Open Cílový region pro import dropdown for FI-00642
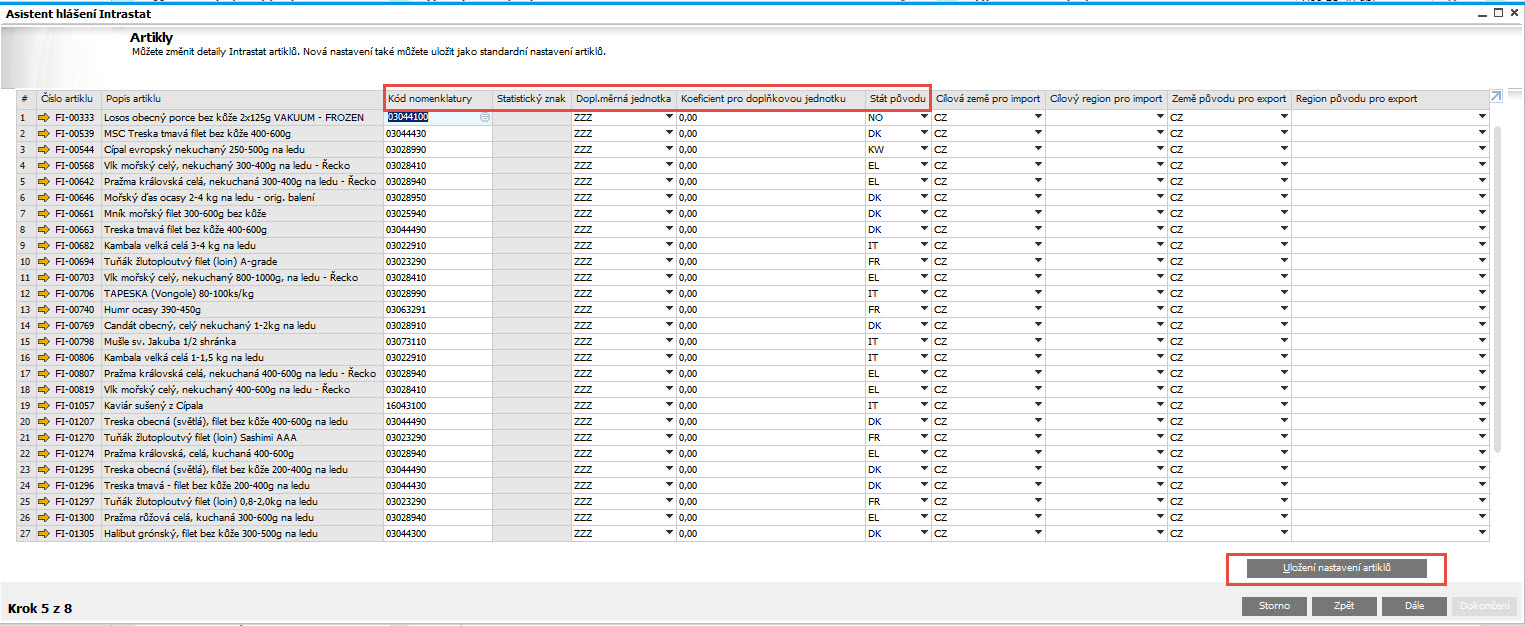This screenshot has height=626, width=1525. (1160, 181)
